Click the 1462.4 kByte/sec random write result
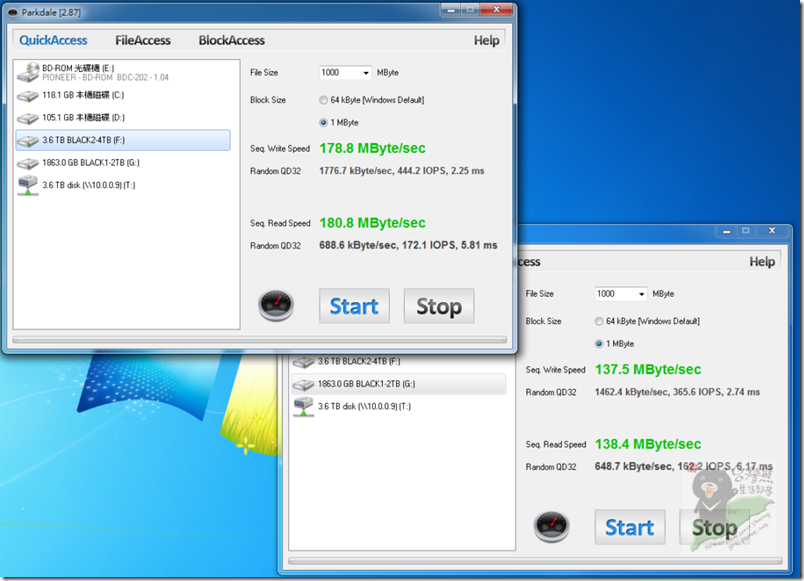The height and width of the screenshot is (581, 804). point(677,392)
